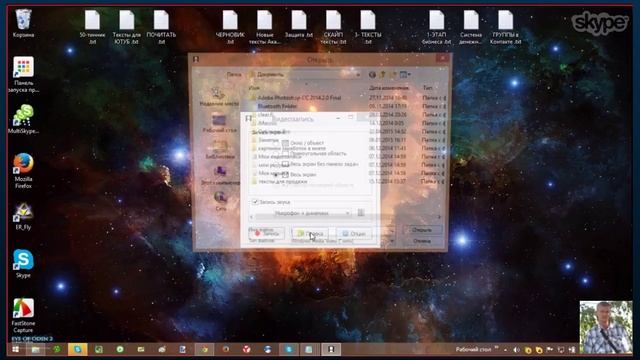Select the СКАЙП тексты.txt desktop file
Image resolution: width=640 pixels, height=360 pixels.
click(x=333, y=27)
